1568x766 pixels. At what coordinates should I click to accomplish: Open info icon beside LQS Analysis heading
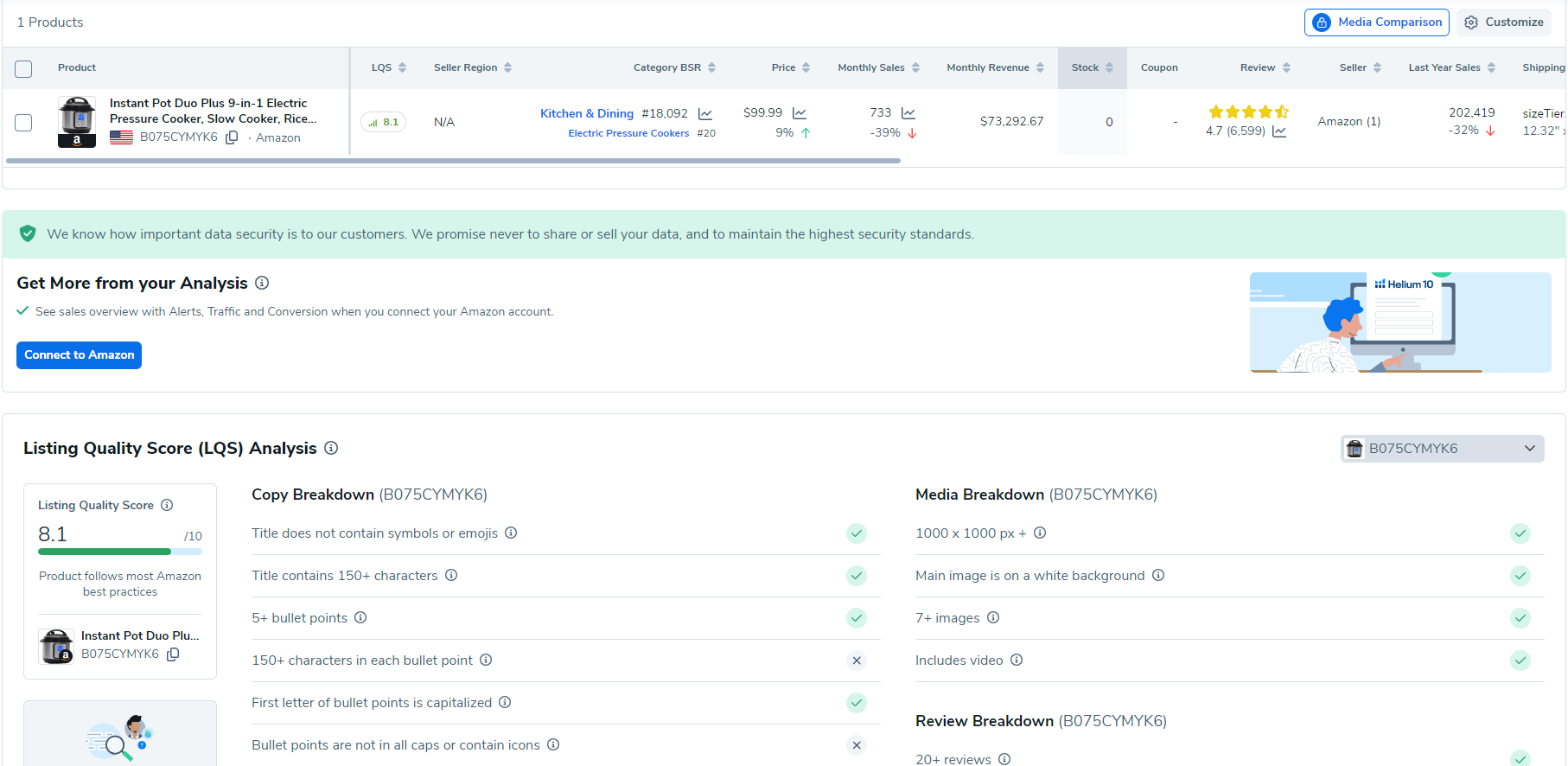[x=331, y=448]
